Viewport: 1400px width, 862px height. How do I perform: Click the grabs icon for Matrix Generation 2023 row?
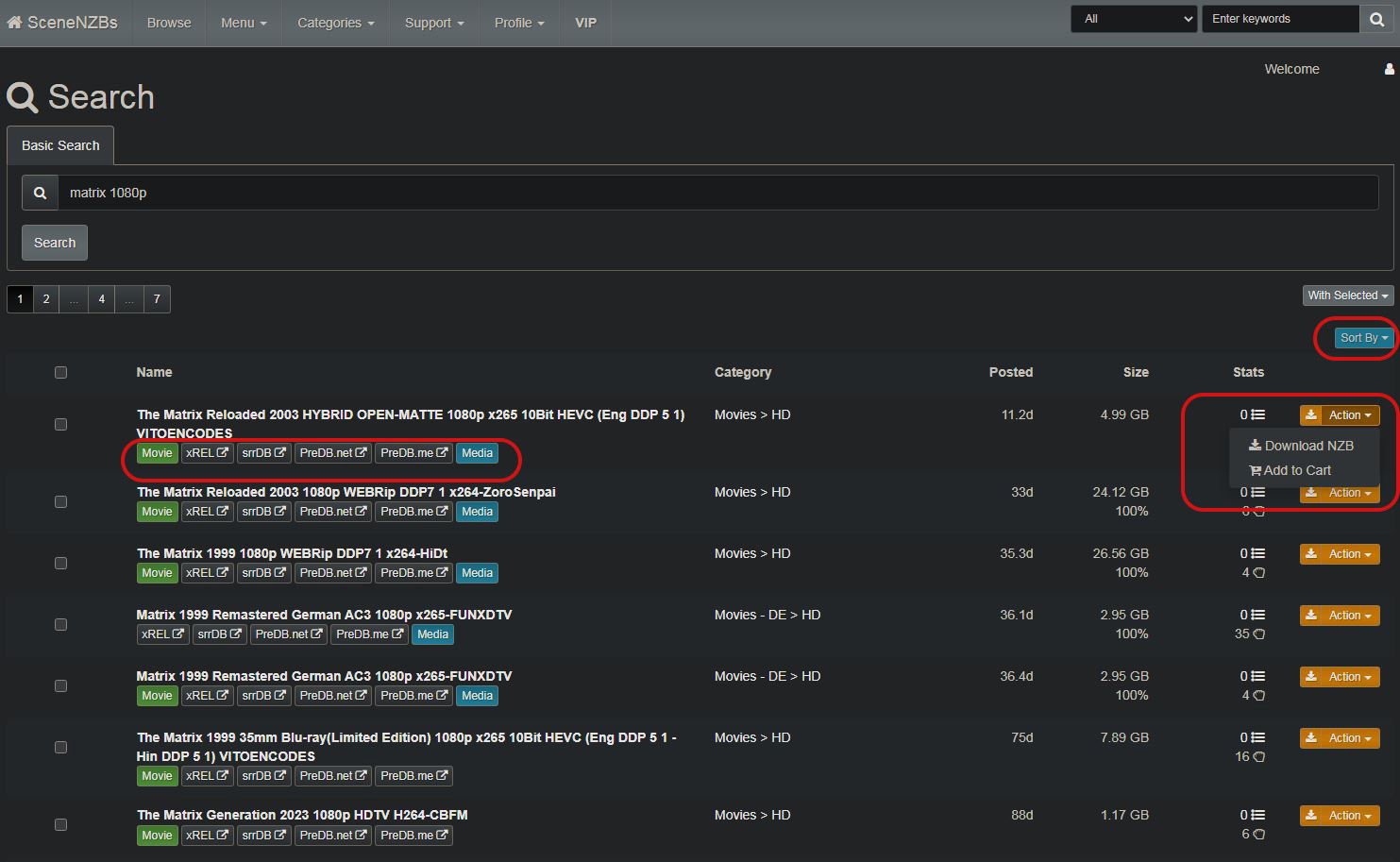(x=1258, y=834)
